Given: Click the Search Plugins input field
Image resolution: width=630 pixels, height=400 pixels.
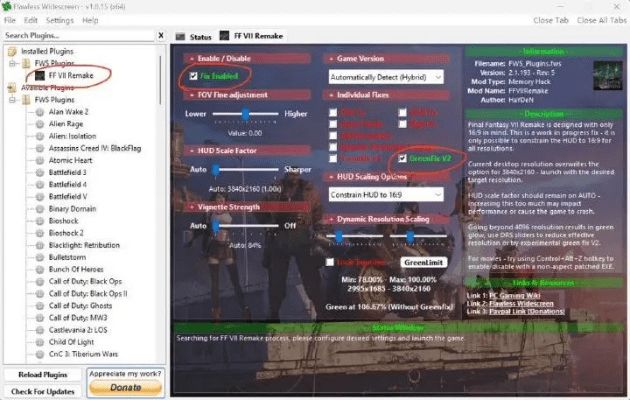Looking at the screenshot, I should pyautogui.click(x=75, y=35).
